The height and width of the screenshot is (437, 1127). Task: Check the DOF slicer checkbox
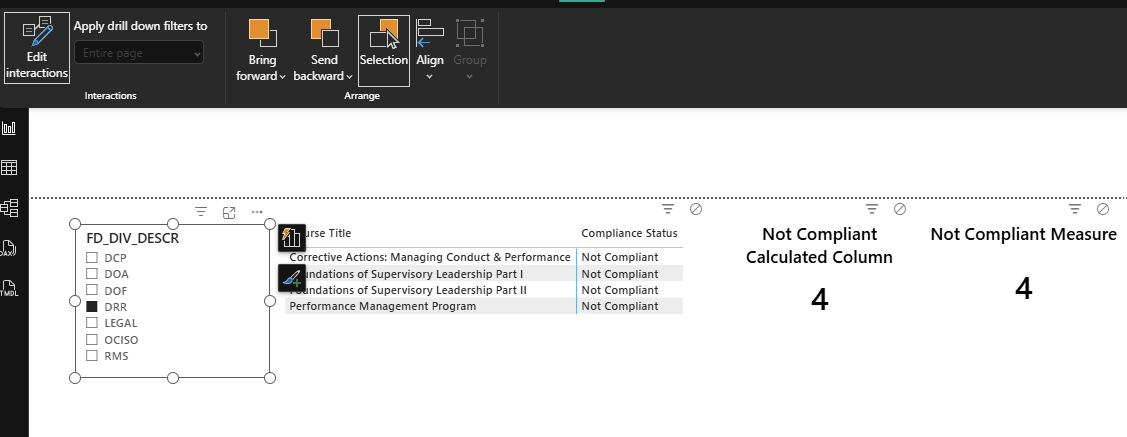pos(92,290)
